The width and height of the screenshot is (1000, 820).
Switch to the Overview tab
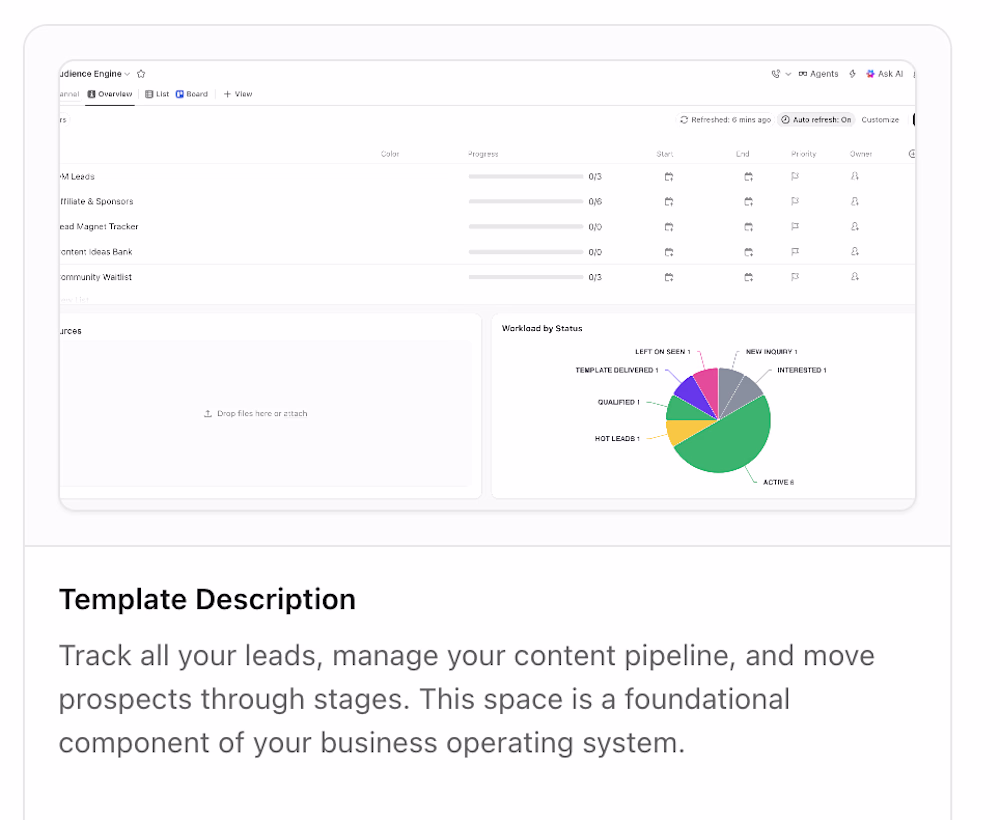[x=110, y=94]
